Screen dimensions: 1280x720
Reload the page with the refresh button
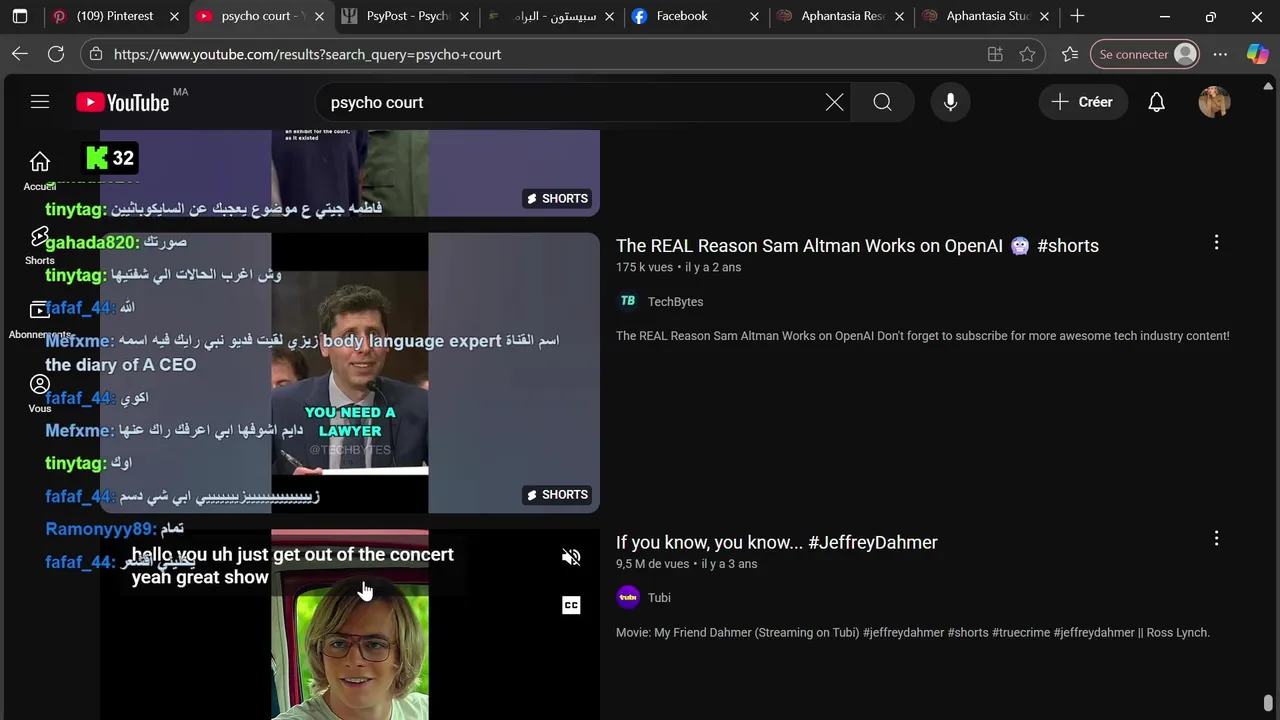coord(56,54)
